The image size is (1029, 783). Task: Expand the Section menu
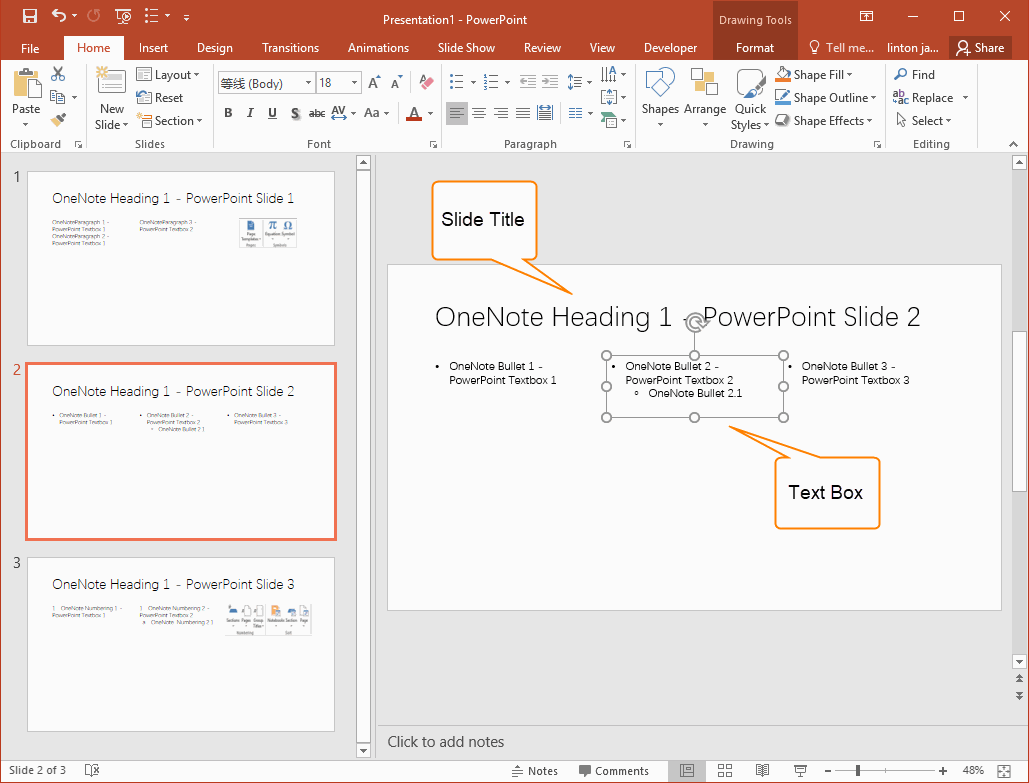169,121
